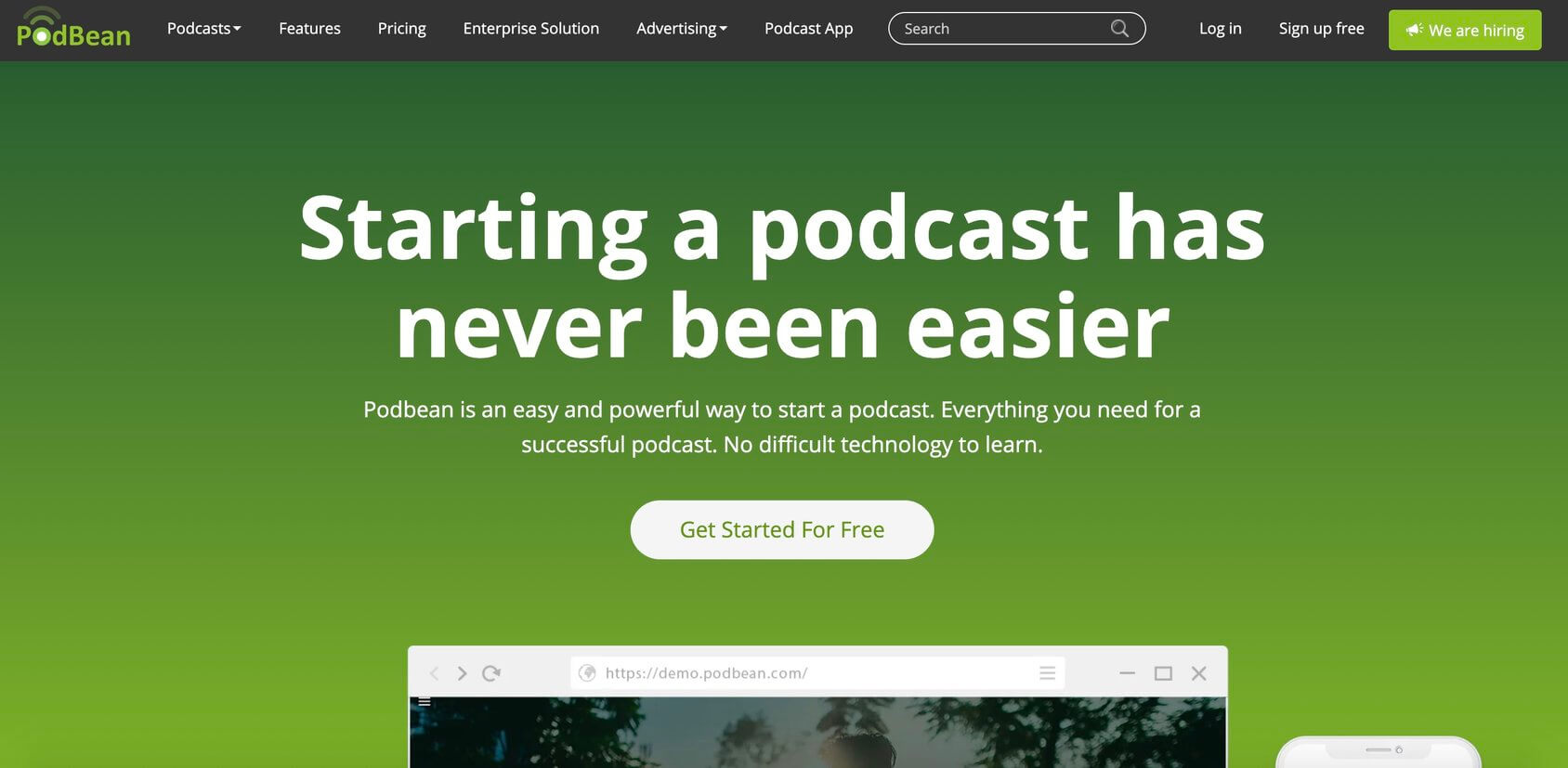The width and height of the screenshot is (1568, 768).
Task: Open the menu icon on demo page
Action: point(425,702)
